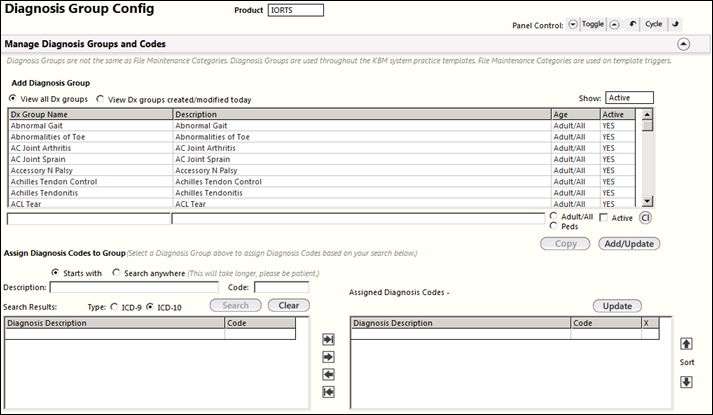This screenshot has height=415, width=713.
Task: Select the Search anywhere radio option
Action: (116, 272)
